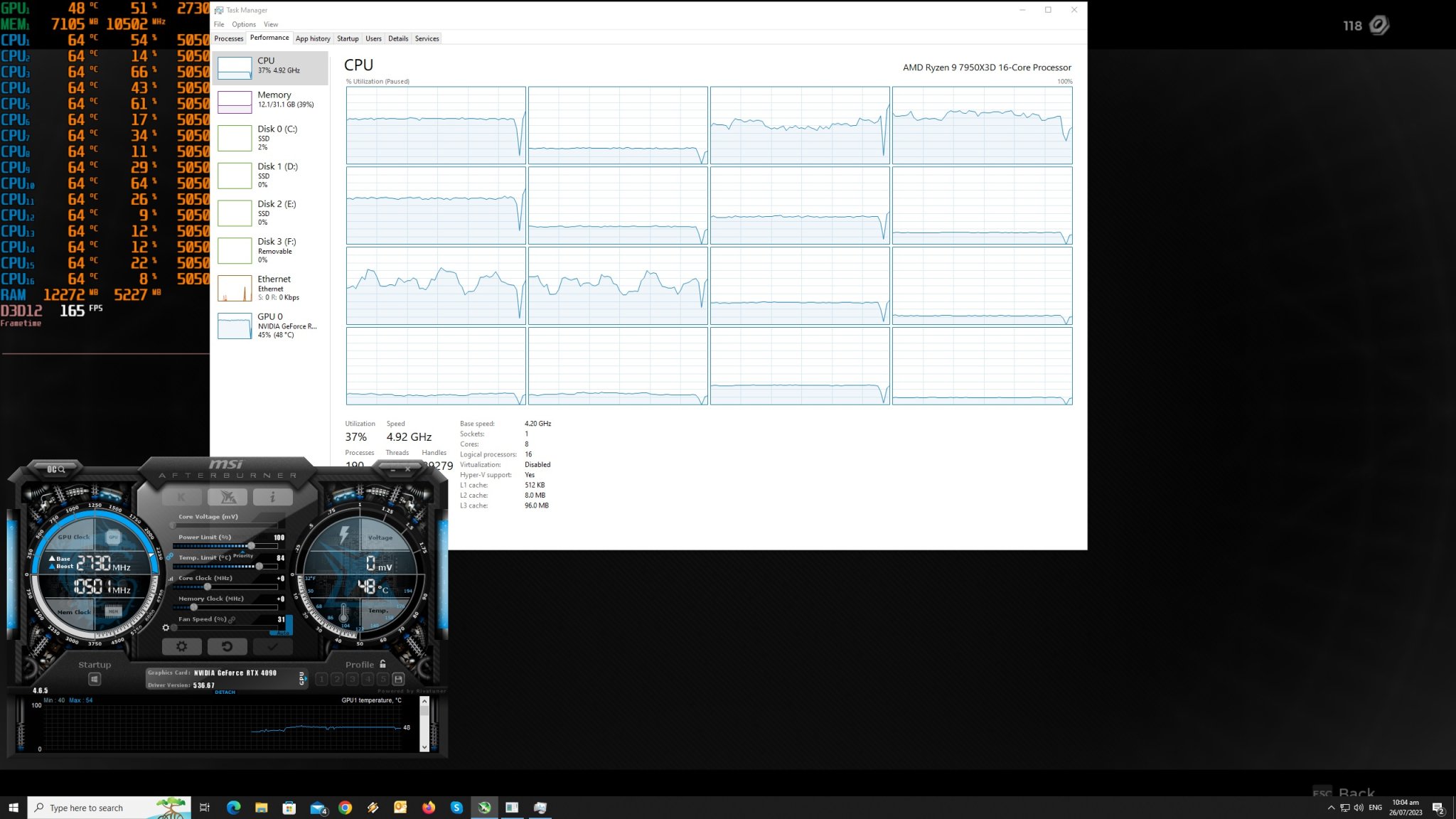
Task: Click the Power Limit slider handle
Action: (x=251, y=546)
